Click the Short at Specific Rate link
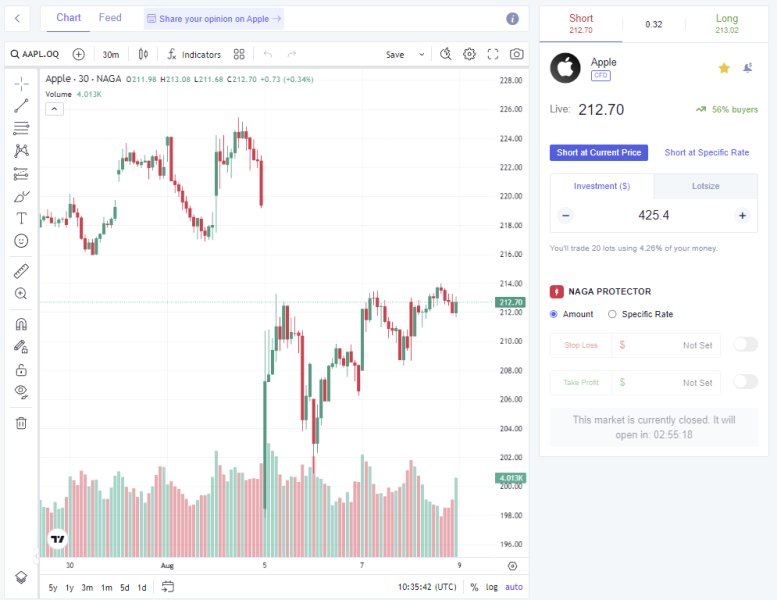Image resolution: width=777 pixels, height=600 pixels. [x=706, y=153]
